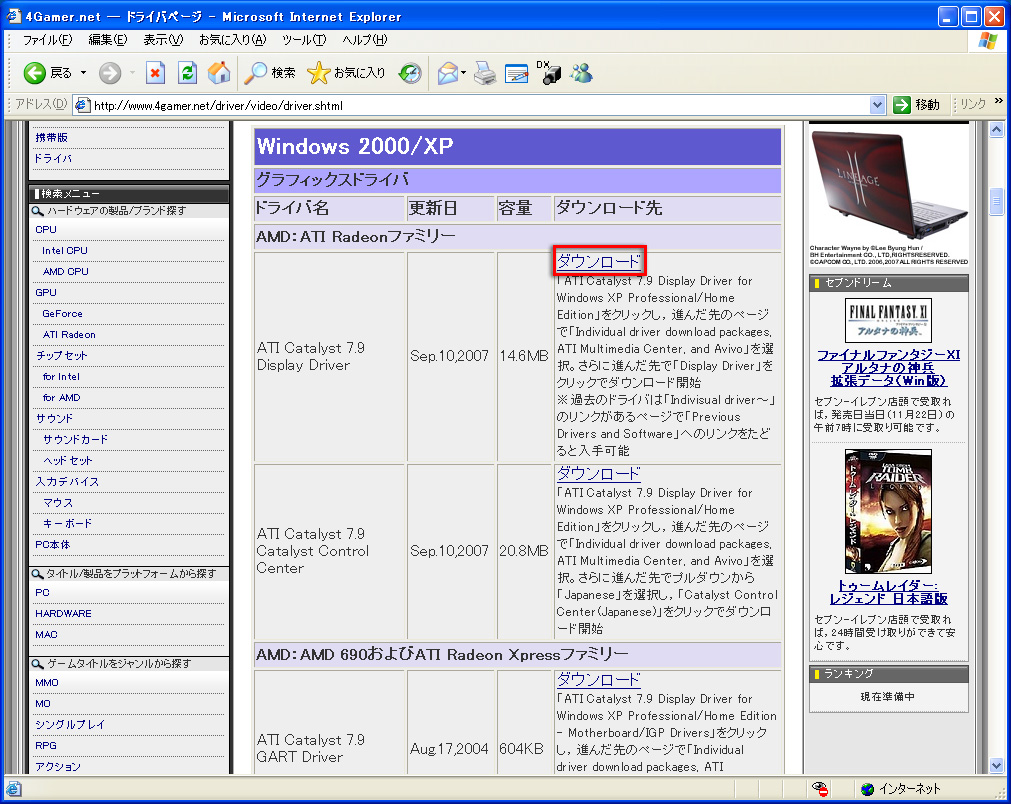This screenshot has height=804, width=1011.
Task: Click the scroll-up arrow of page scrollbar
Action: [996, 130]
